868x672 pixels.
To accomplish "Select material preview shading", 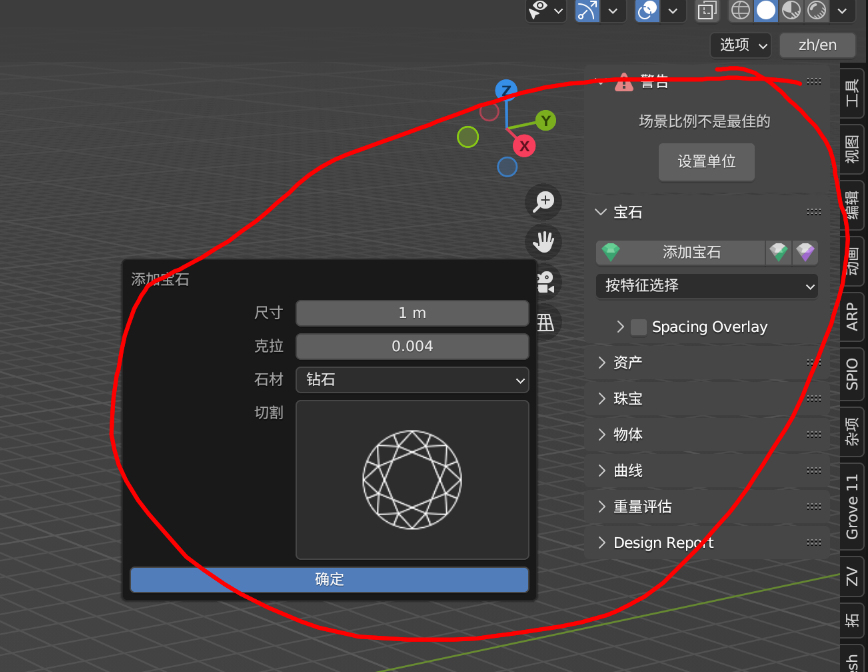I will click(792, 10).
